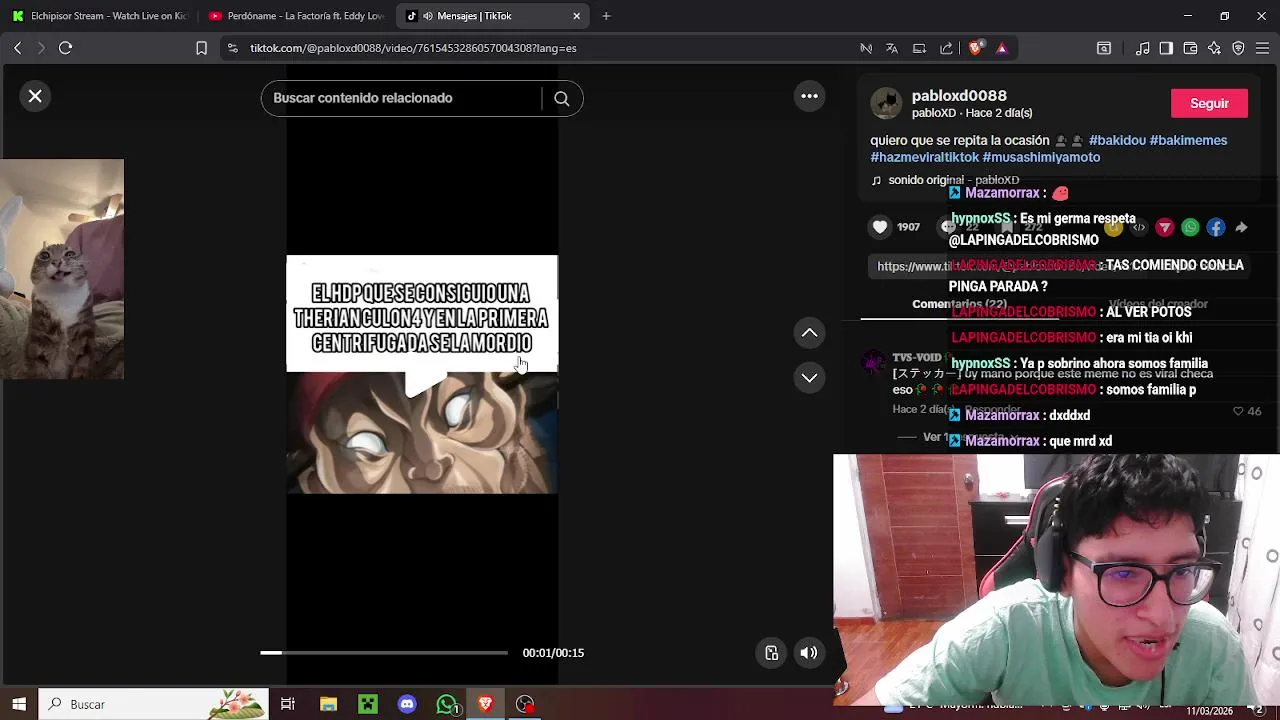
Task: Click install app icon in address bar
Action: click(919, 48)
